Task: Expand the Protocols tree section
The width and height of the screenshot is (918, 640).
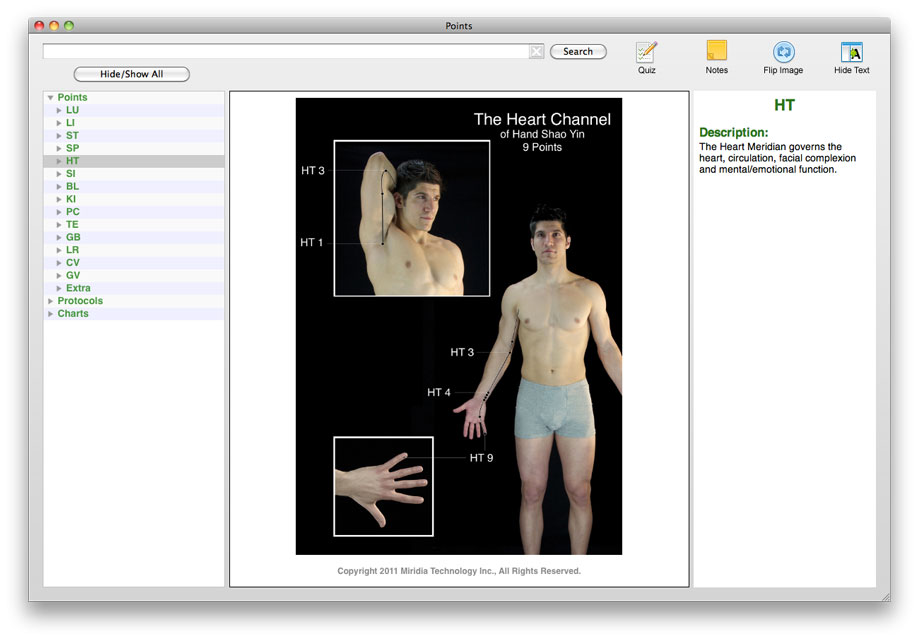Action: [50, 301]
